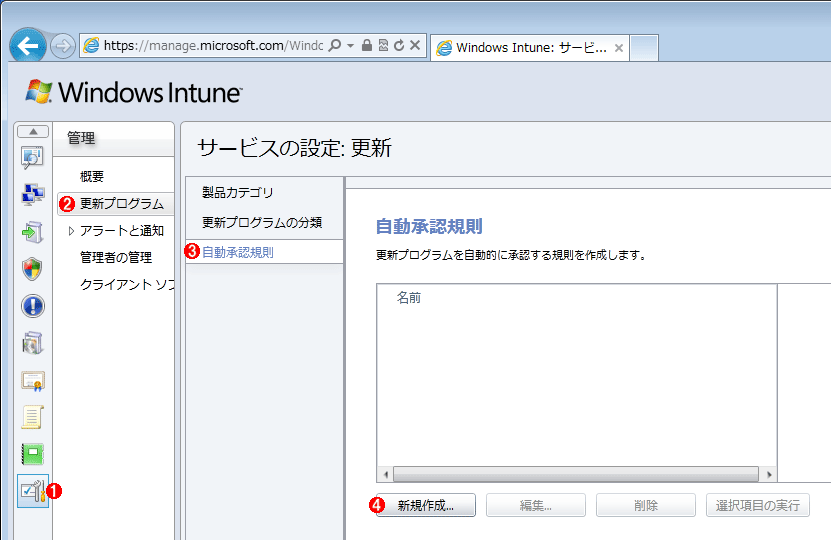Image resolution: width=831 pixels, height=540 pixels.
Task: Select 管理者の管理 in the 管理 pane
Action: coord(116,258)
